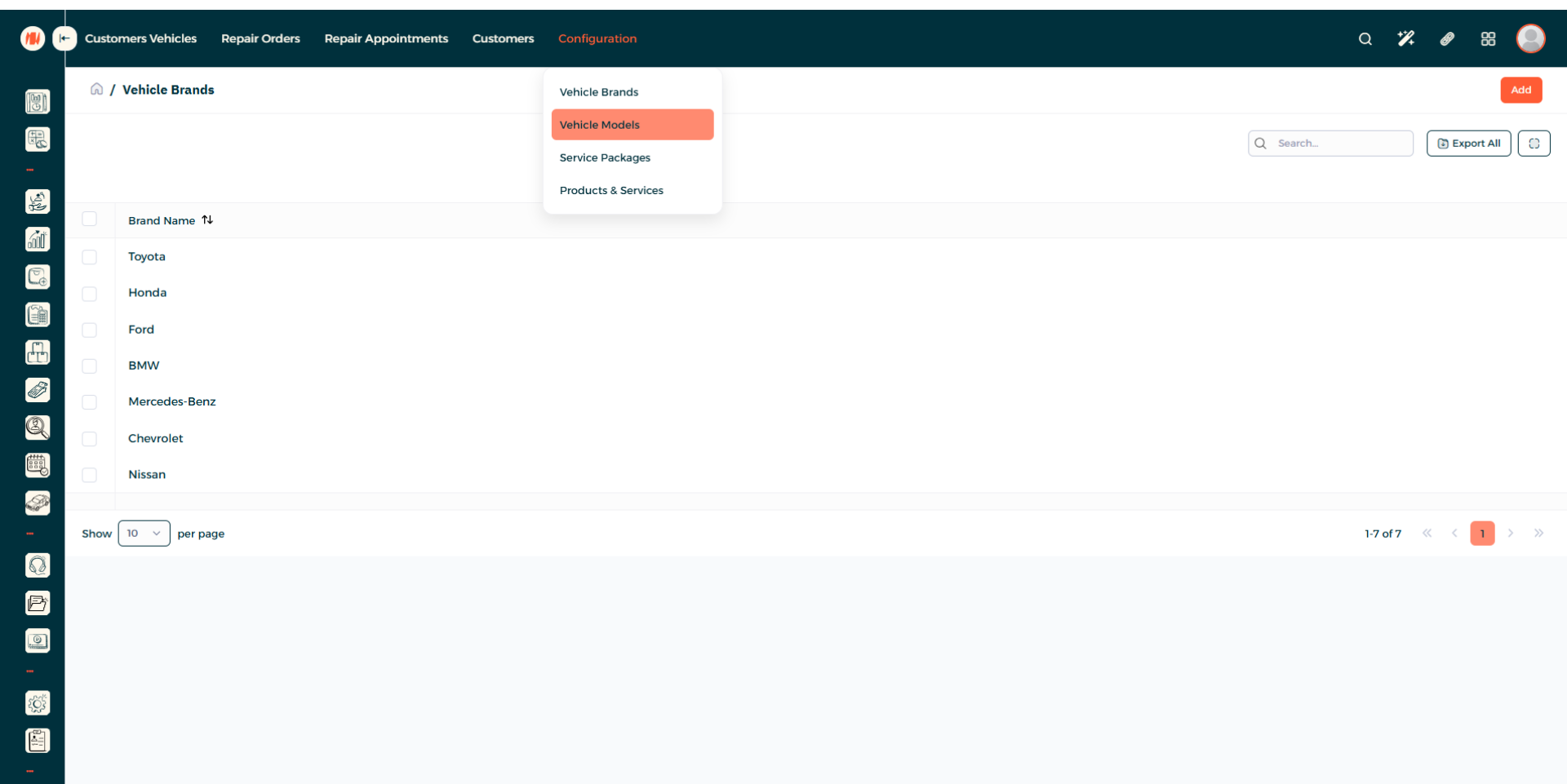
Task: Click the headset support sidebar icon
Action: [38, 565]
